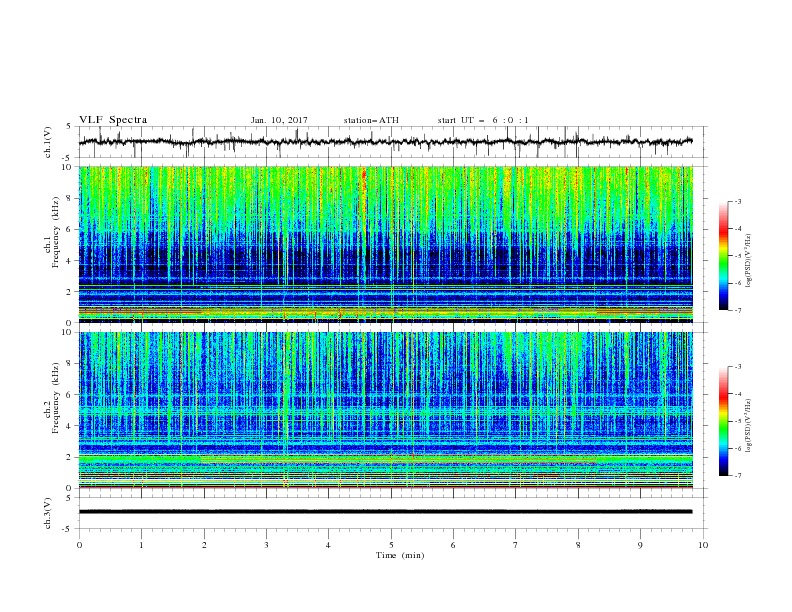The width and height of the screenshot is (792, 612).
Task: Click time axis tick label "7"
Action: (516, 545)
